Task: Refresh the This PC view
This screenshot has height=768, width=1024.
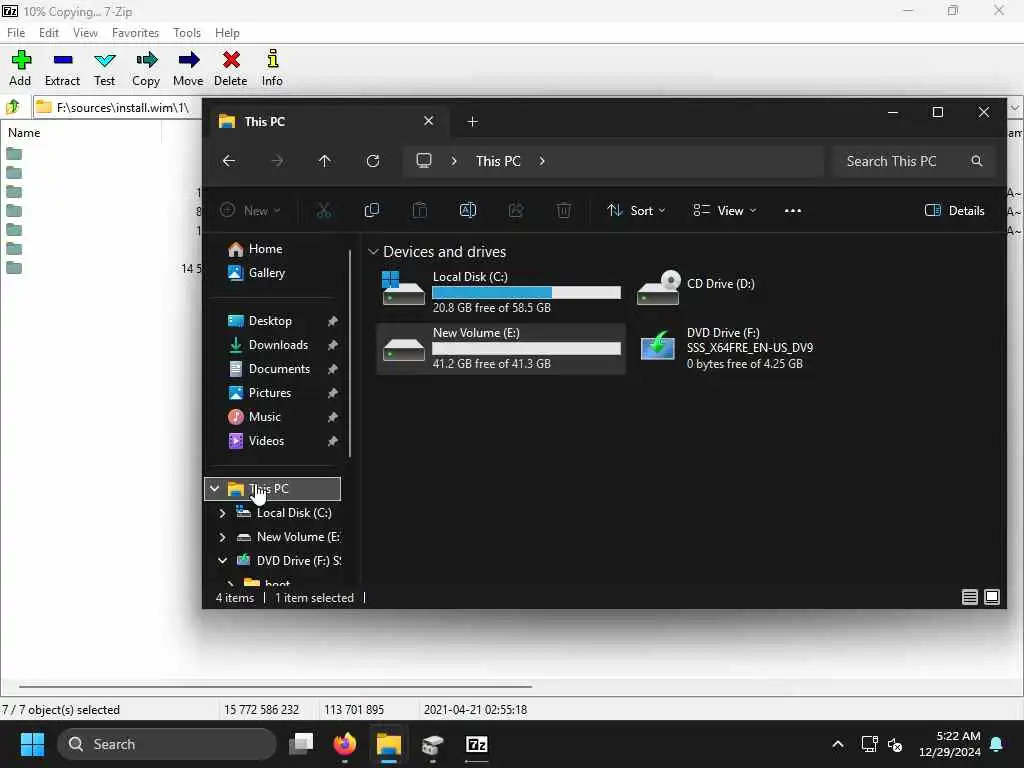Action: 373,161
